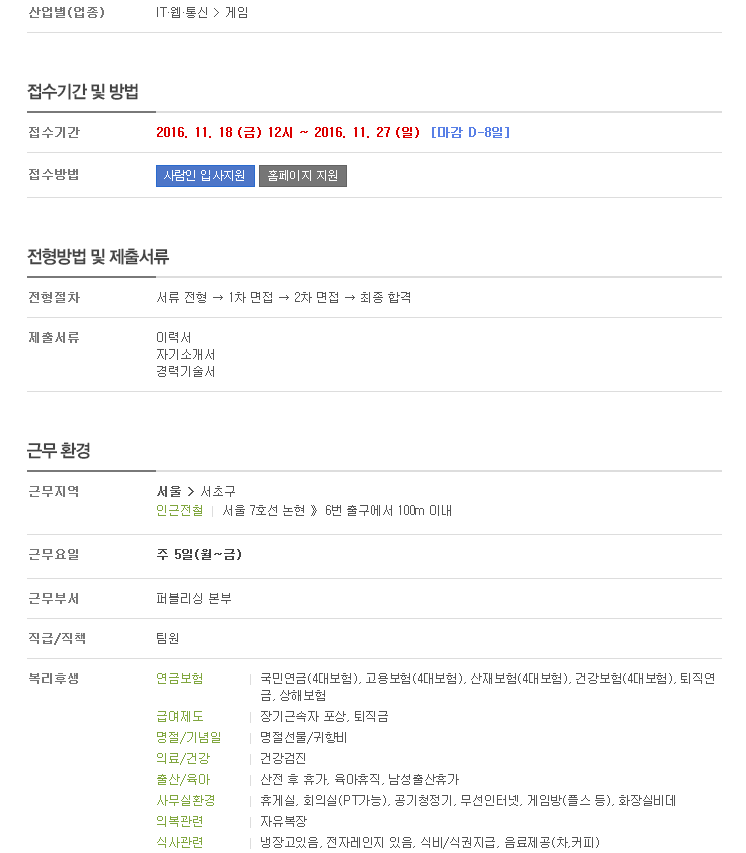
Task: Click the application period date text
Action: point(288,132)
